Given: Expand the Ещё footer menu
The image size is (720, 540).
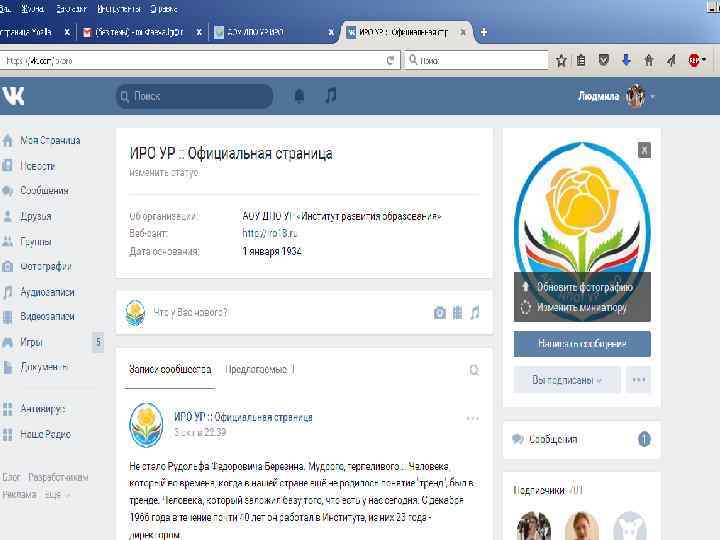Looking at the screenshot, I should click(x=56, y=495).
